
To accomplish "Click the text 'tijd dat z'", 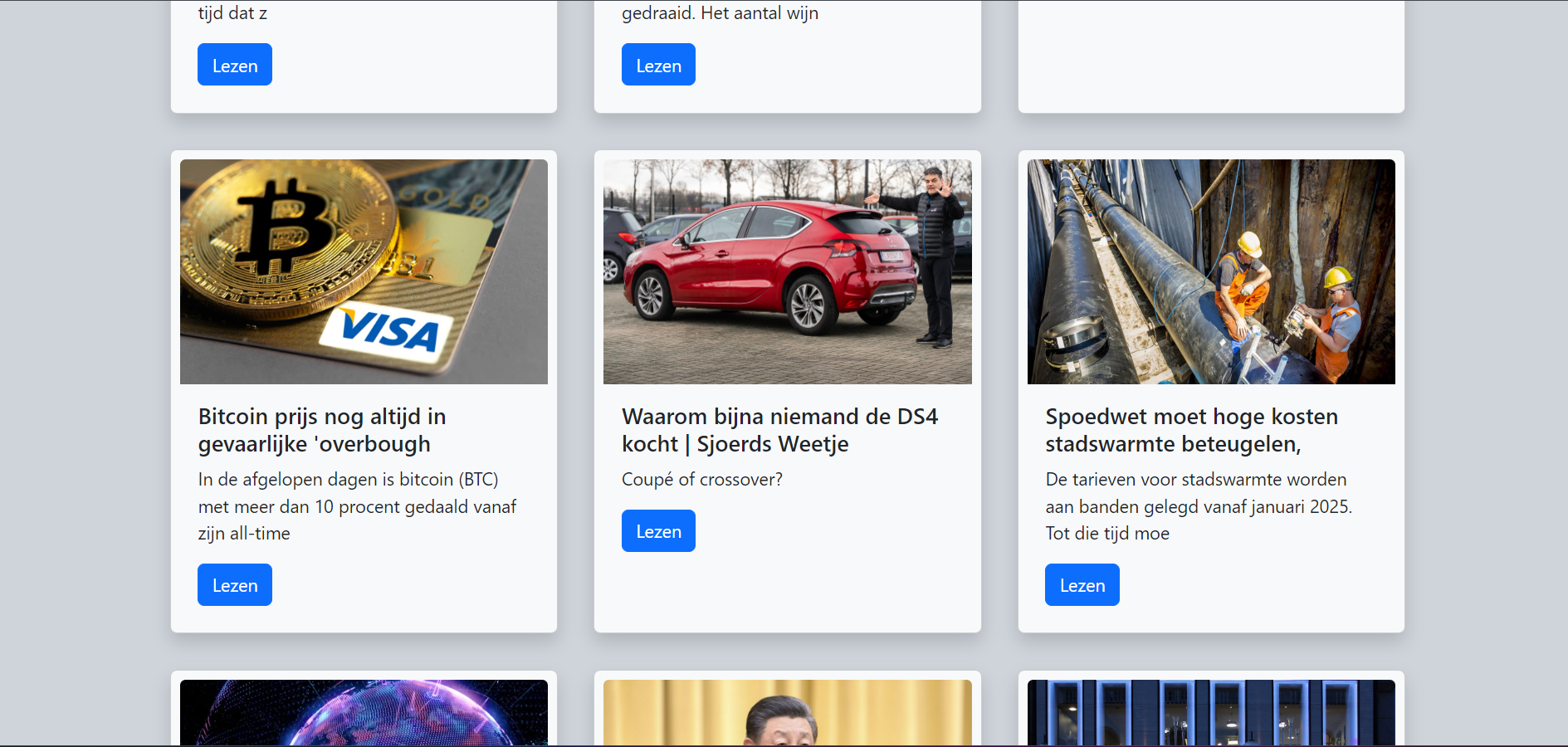I will click(232, 12).
